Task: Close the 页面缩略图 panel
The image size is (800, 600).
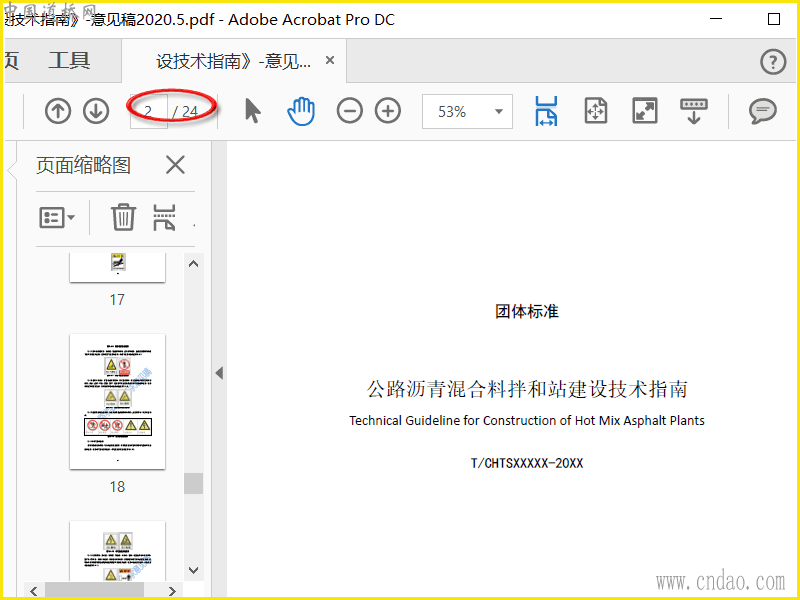Action: [x=176, y=165]
